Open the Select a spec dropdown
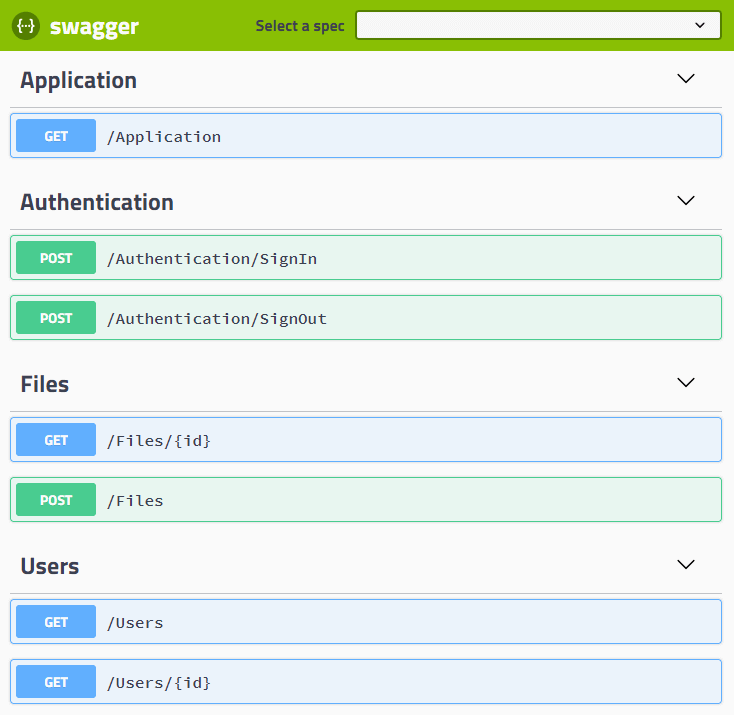Screen dimensions: 734x715 pyautogui.click(x=538, y=25)
